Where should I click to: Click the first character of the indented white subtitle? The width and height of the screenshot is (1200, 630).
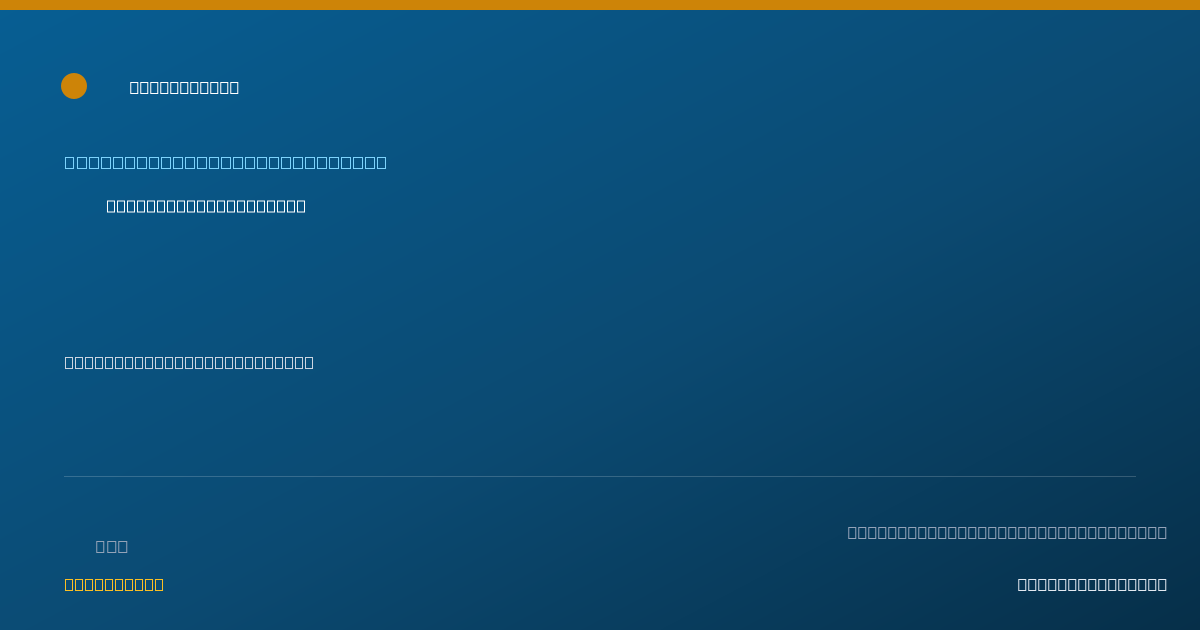[x=112, y=206]
